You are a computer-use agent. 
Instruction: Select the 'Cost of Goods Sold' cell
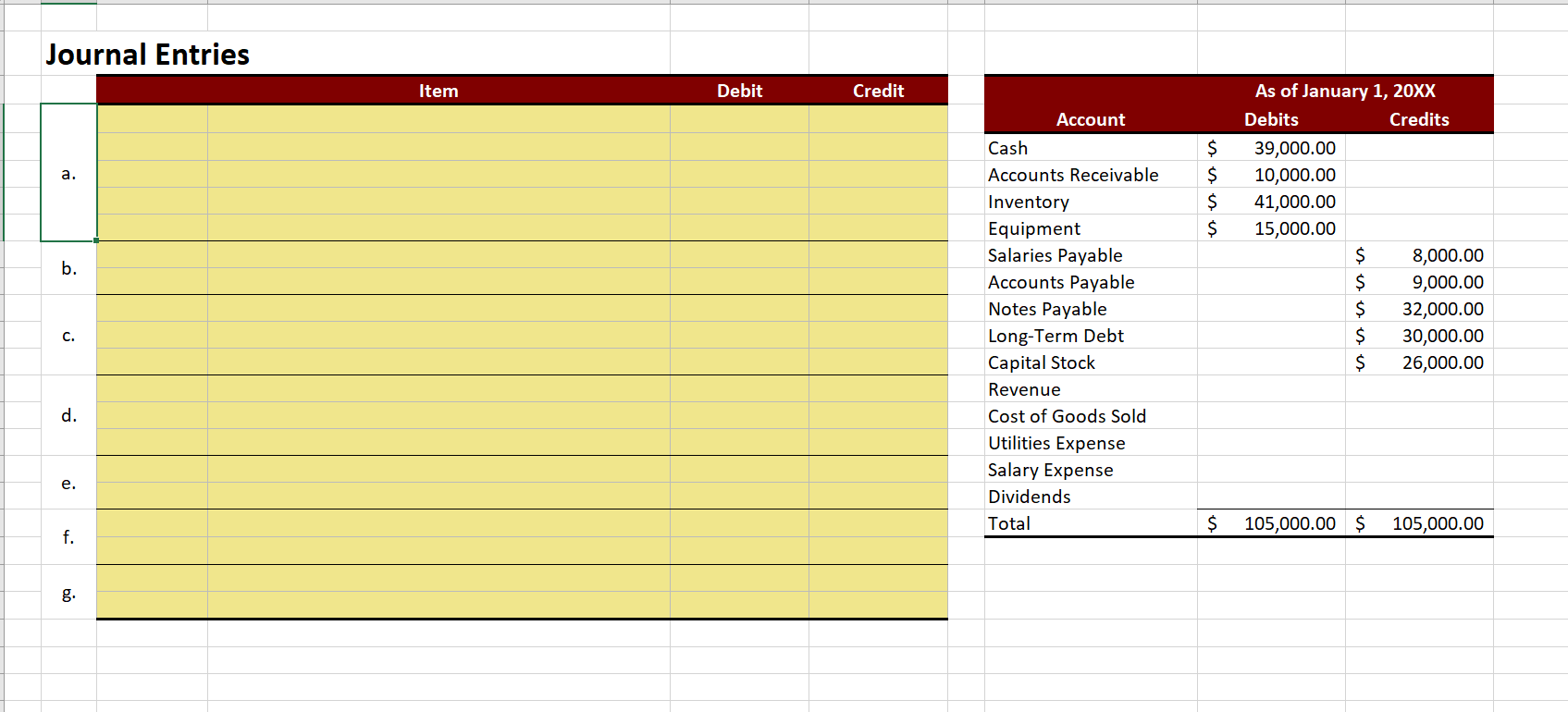(x=1091, y=416)
